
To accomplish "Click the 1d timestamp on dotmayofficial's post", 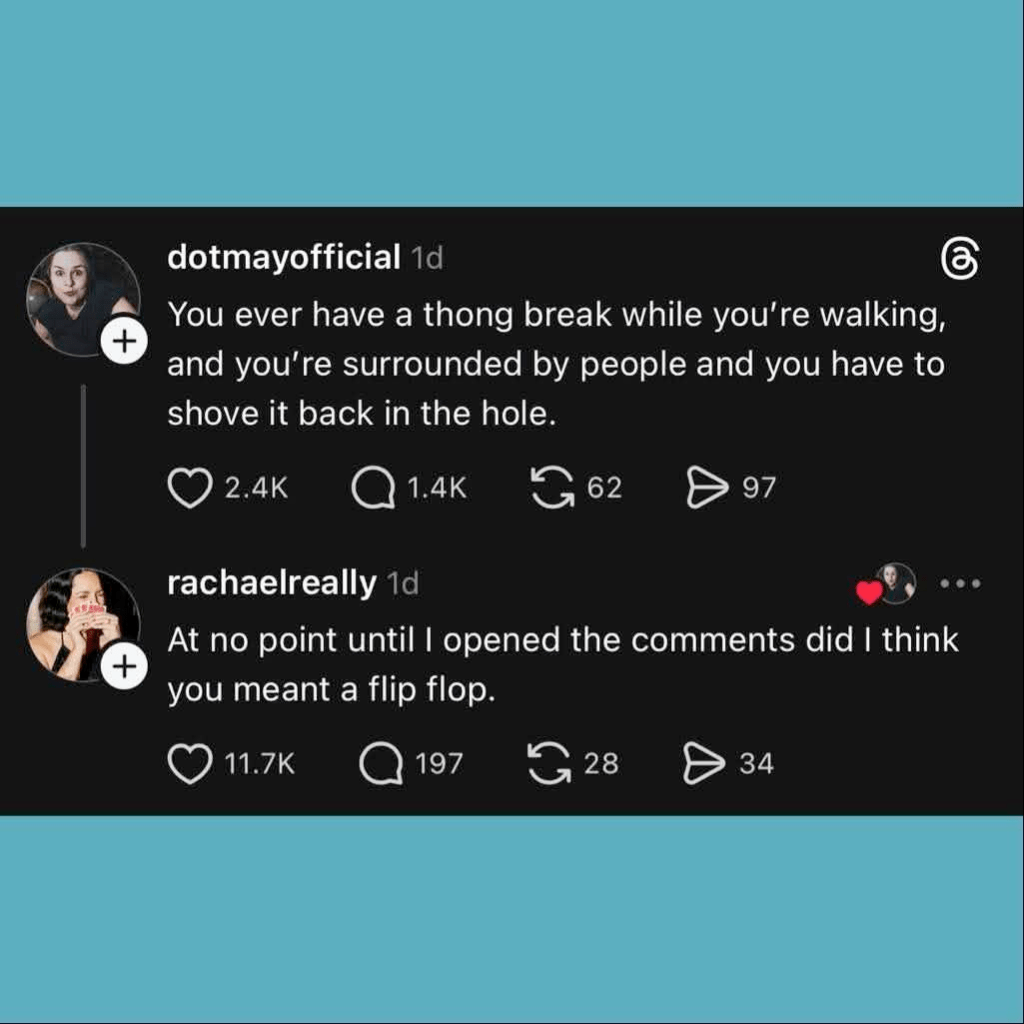I will [427, 258].
